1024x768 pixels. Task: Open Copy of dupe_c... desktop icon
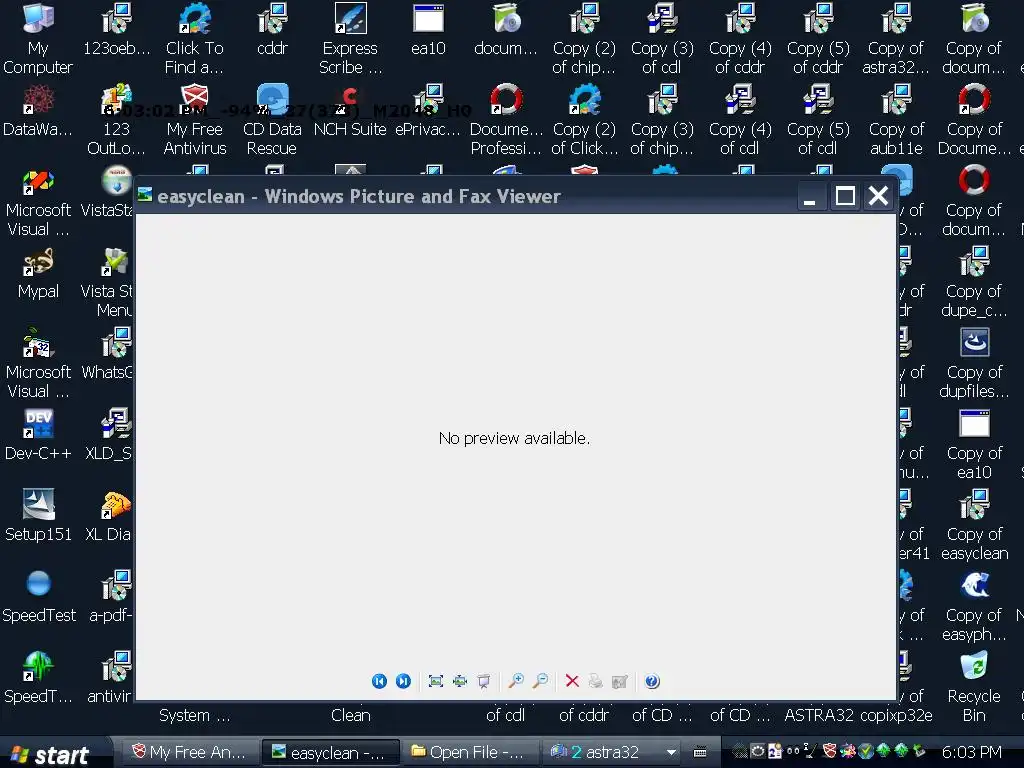[974, 282]
